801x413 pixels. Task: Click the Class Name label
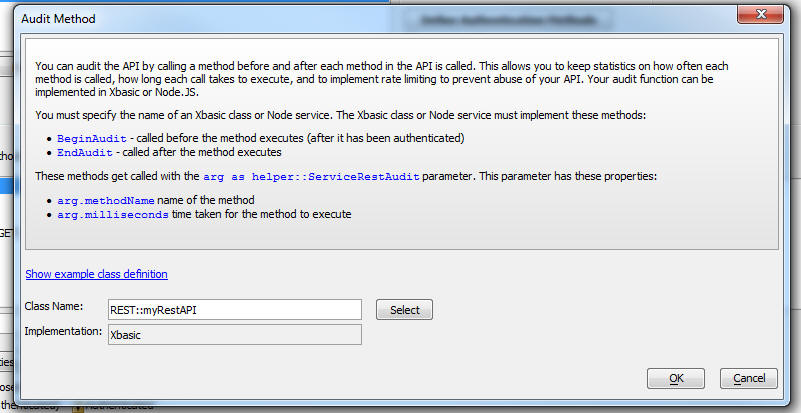(54, 306)
